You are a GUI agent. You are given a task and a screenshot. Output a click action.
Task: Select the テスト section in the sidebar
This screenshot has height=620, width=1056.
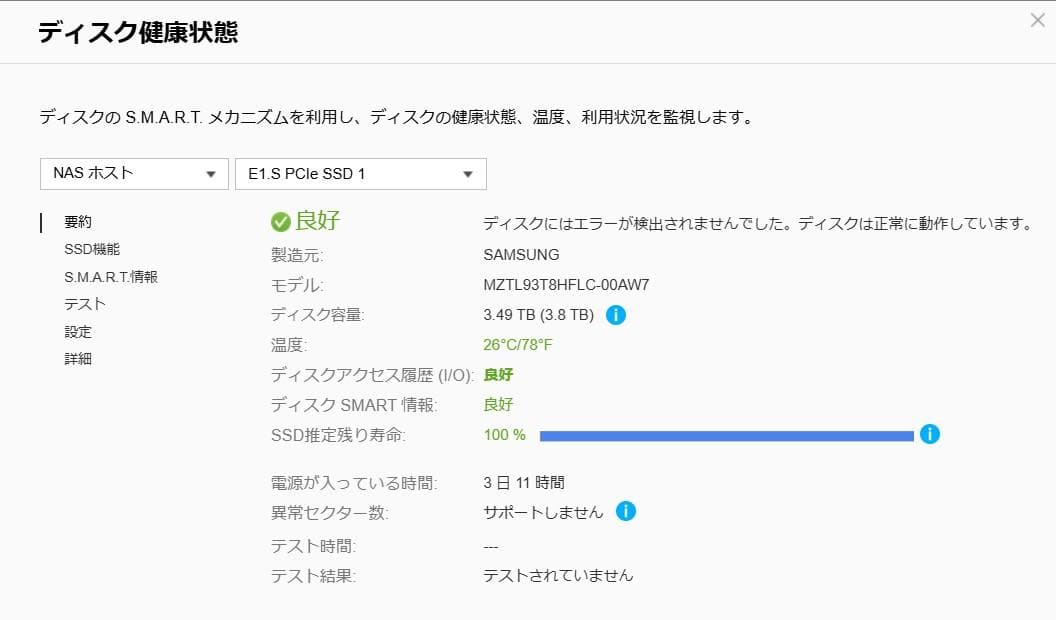click(83, 304)
